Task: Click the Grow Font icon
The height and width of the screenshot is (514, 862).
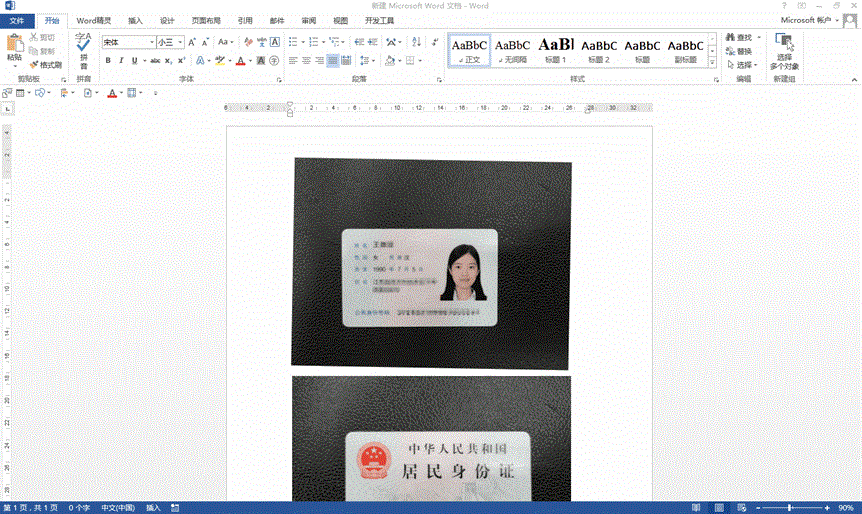Action: (192, 42)
